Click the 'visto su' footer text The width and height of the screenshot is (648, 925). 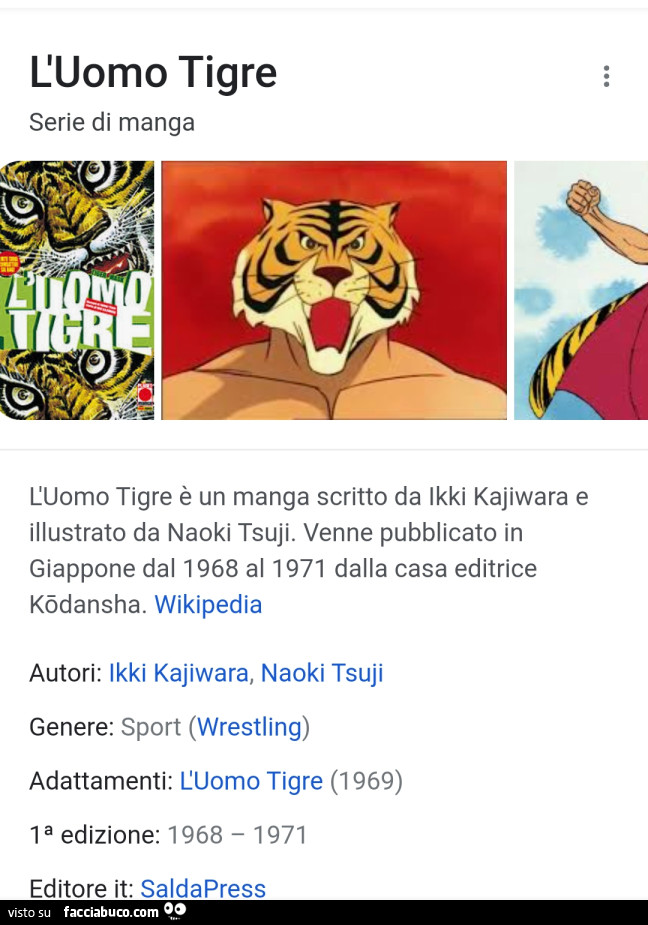click(30, 913)
